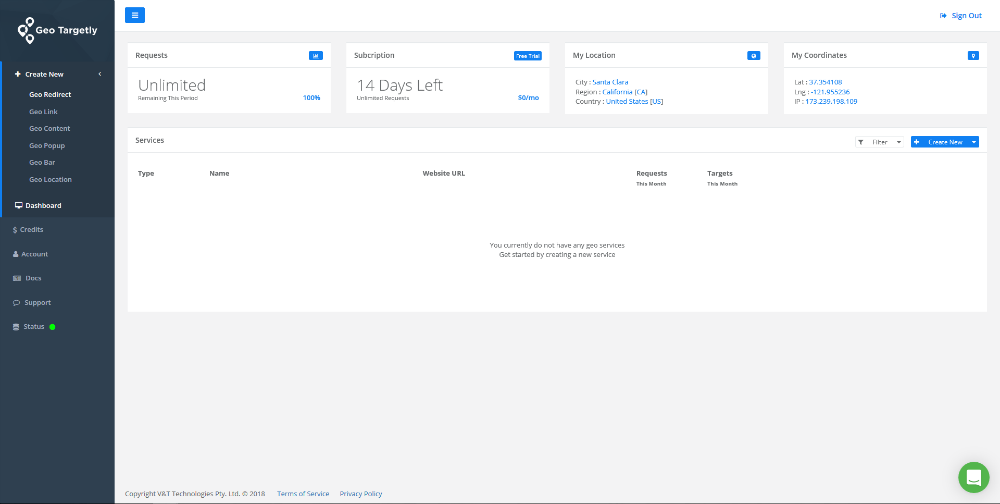Open Terms of Service link
Screen dimensions: 1000x504
pyautogui.click(x=303, y=494)
